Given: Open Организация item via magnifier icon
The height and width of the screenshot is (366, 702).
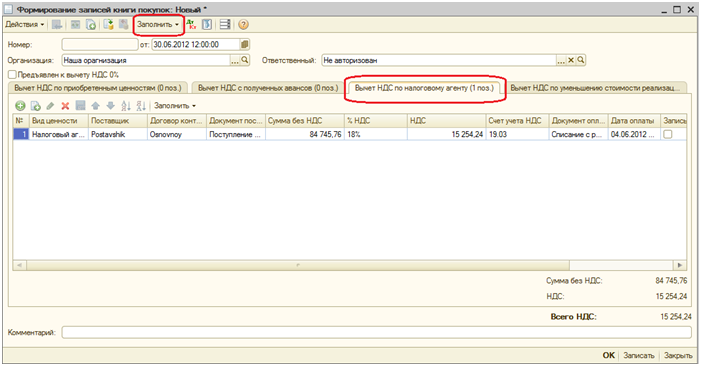Looking at the screenshot, I should pyautogui.click(x=245, y=60).
